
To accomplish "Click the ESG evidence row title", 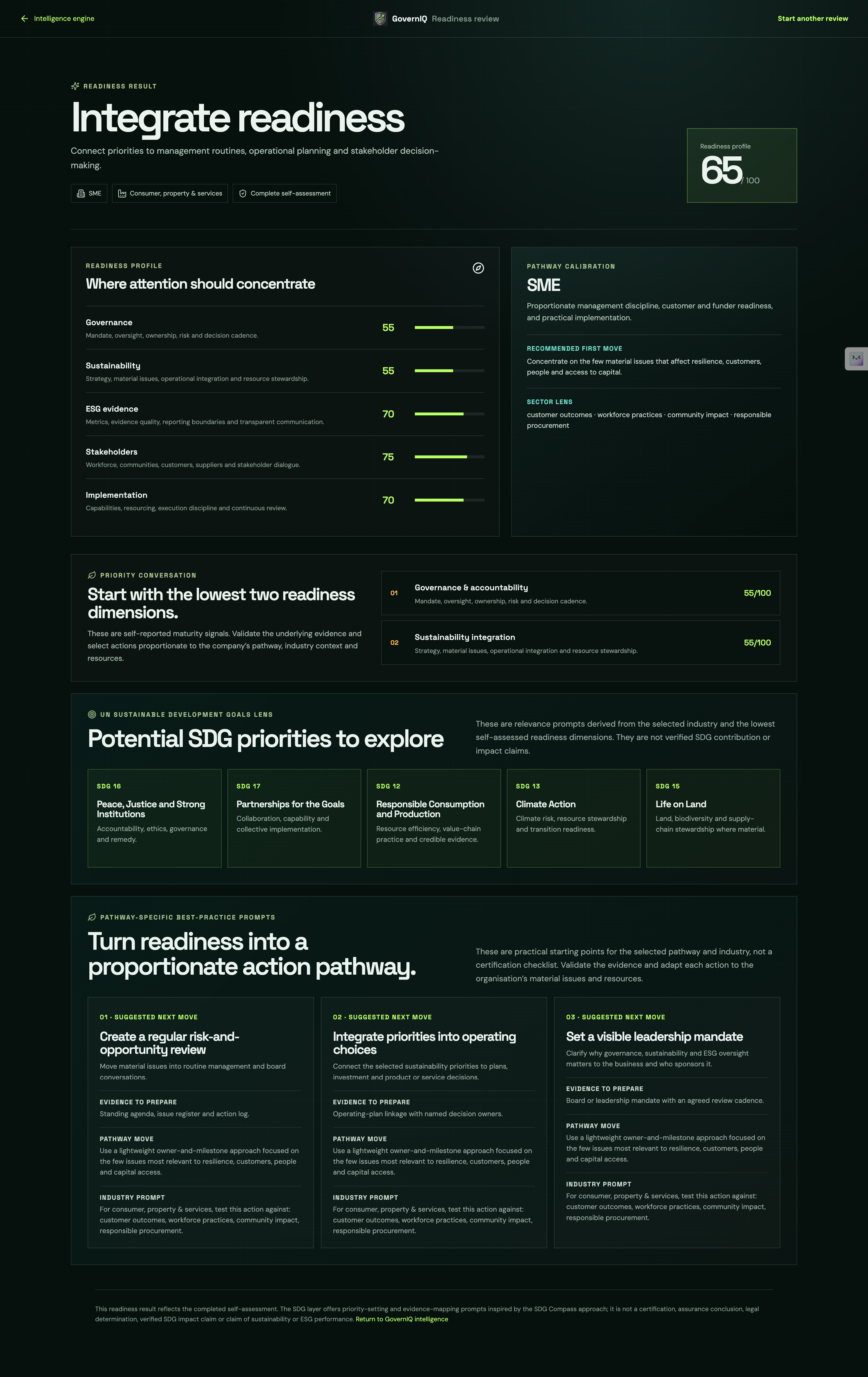I will 112,409.
